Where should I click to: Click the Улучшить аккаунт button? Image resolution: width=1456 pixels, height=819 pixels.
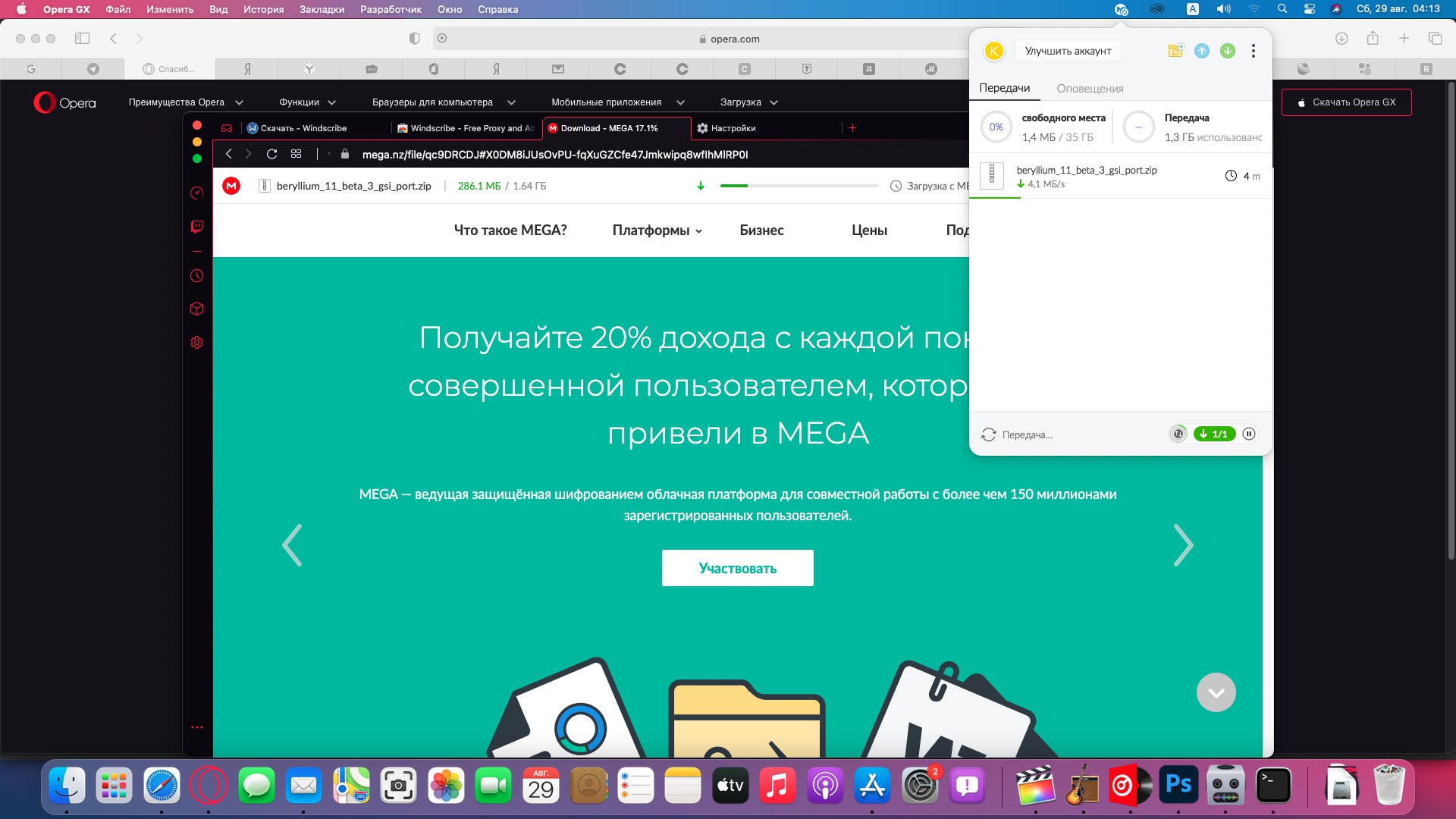point(1068,51)
